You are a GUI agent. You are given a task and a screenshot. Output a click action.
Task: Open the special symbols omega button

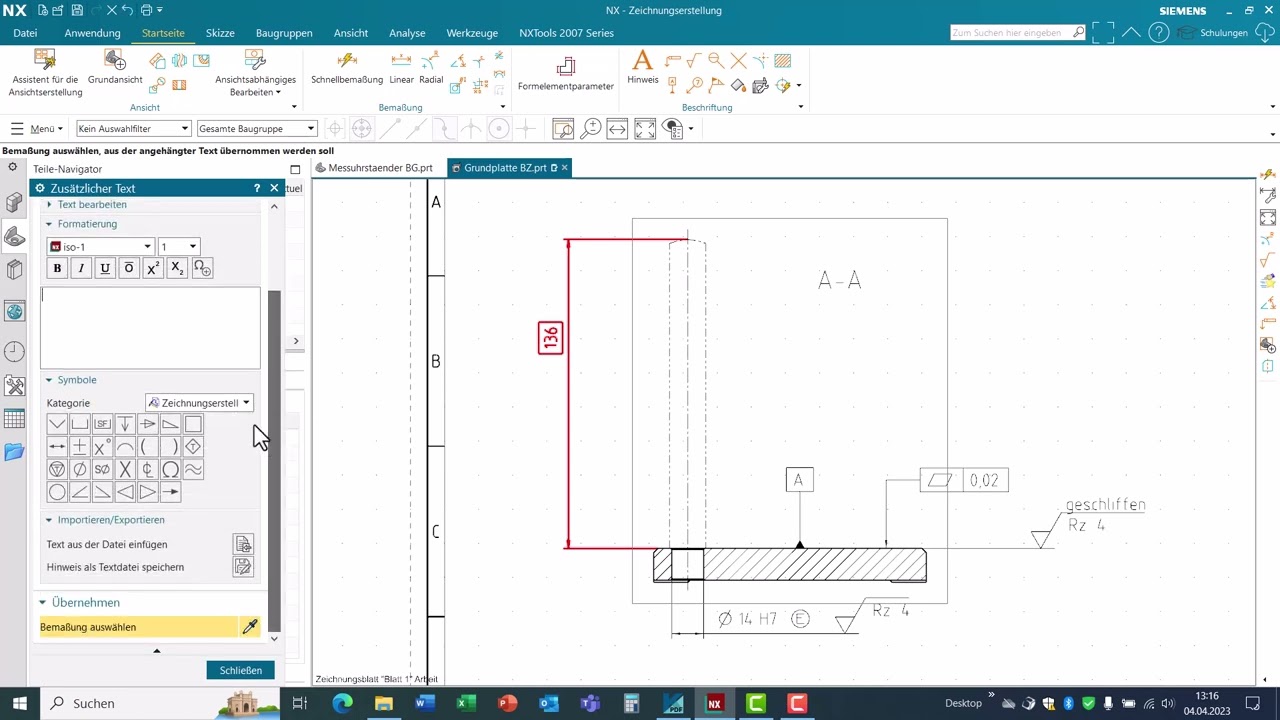tap(202, 268)
